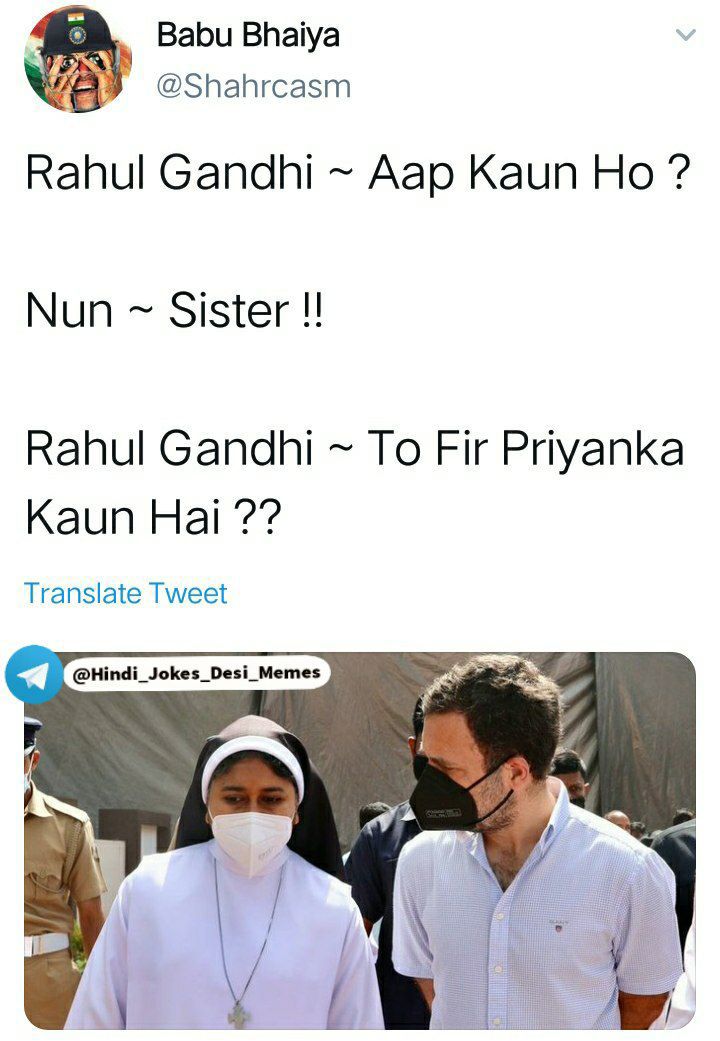The image size is (720, 1041).
Task: Expand the tweet options chevron
Action: 685,35
